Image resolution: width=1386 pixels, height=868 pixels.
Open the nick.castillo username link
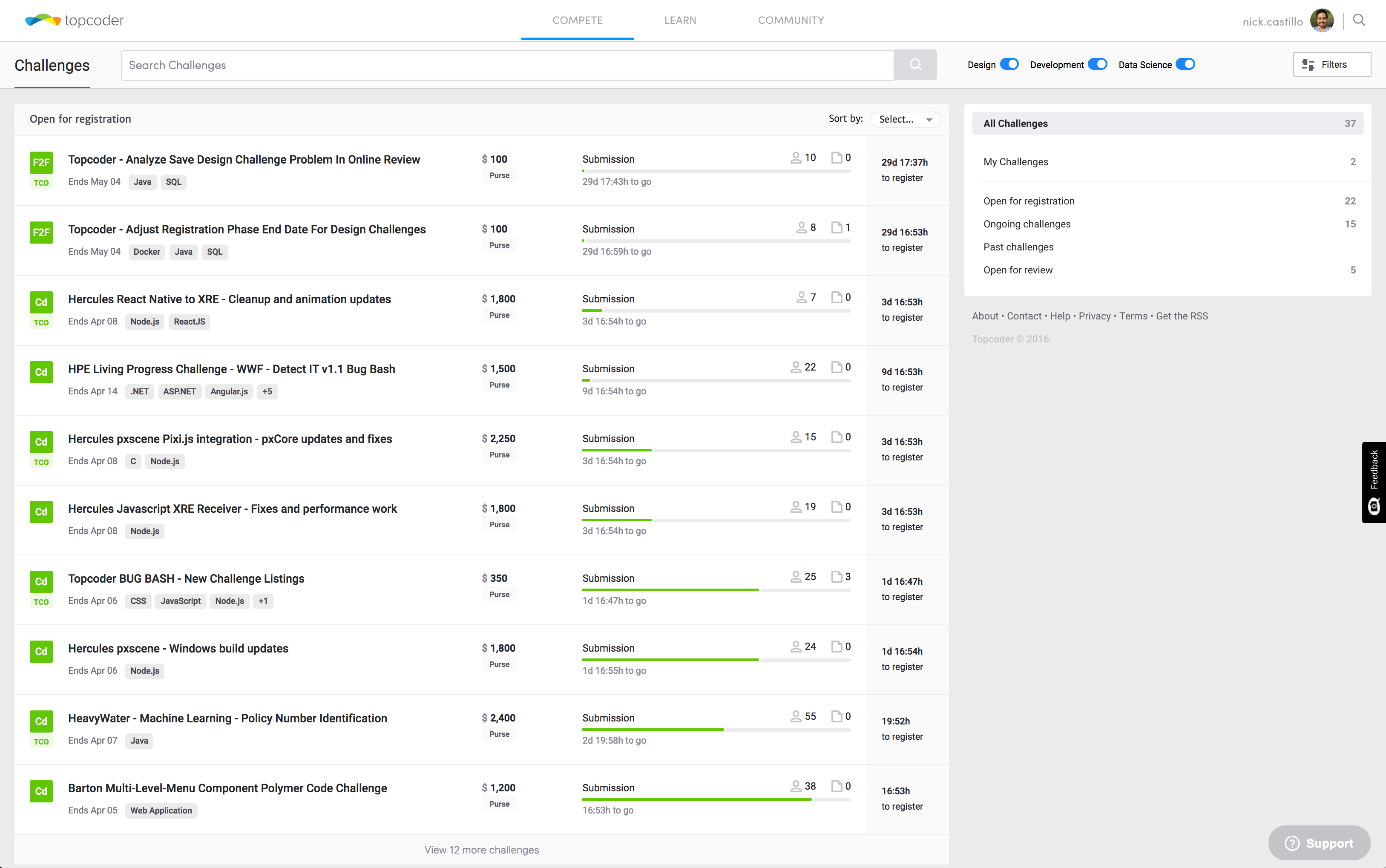(x=1272, y=22)
